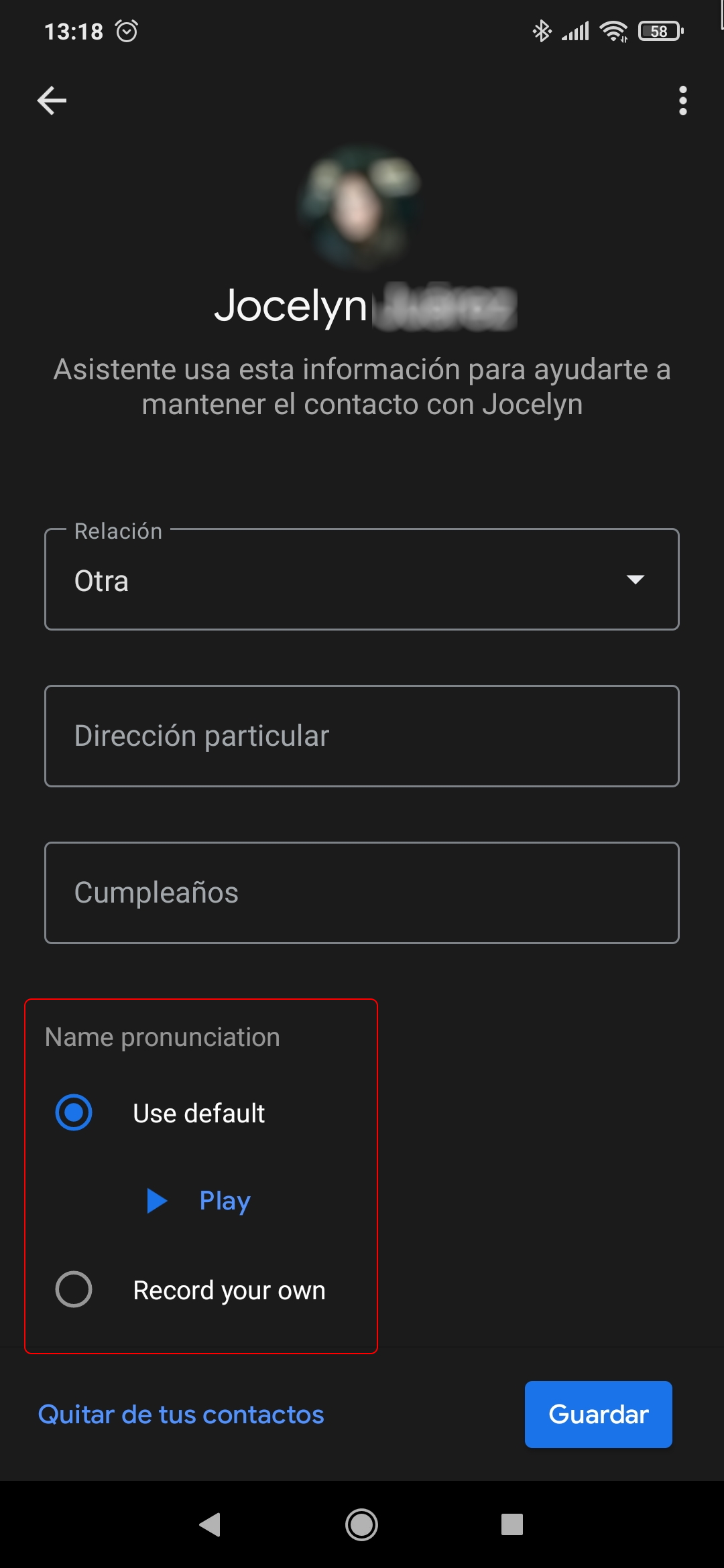Tap the back arrow icon

(x=52, y=101)
